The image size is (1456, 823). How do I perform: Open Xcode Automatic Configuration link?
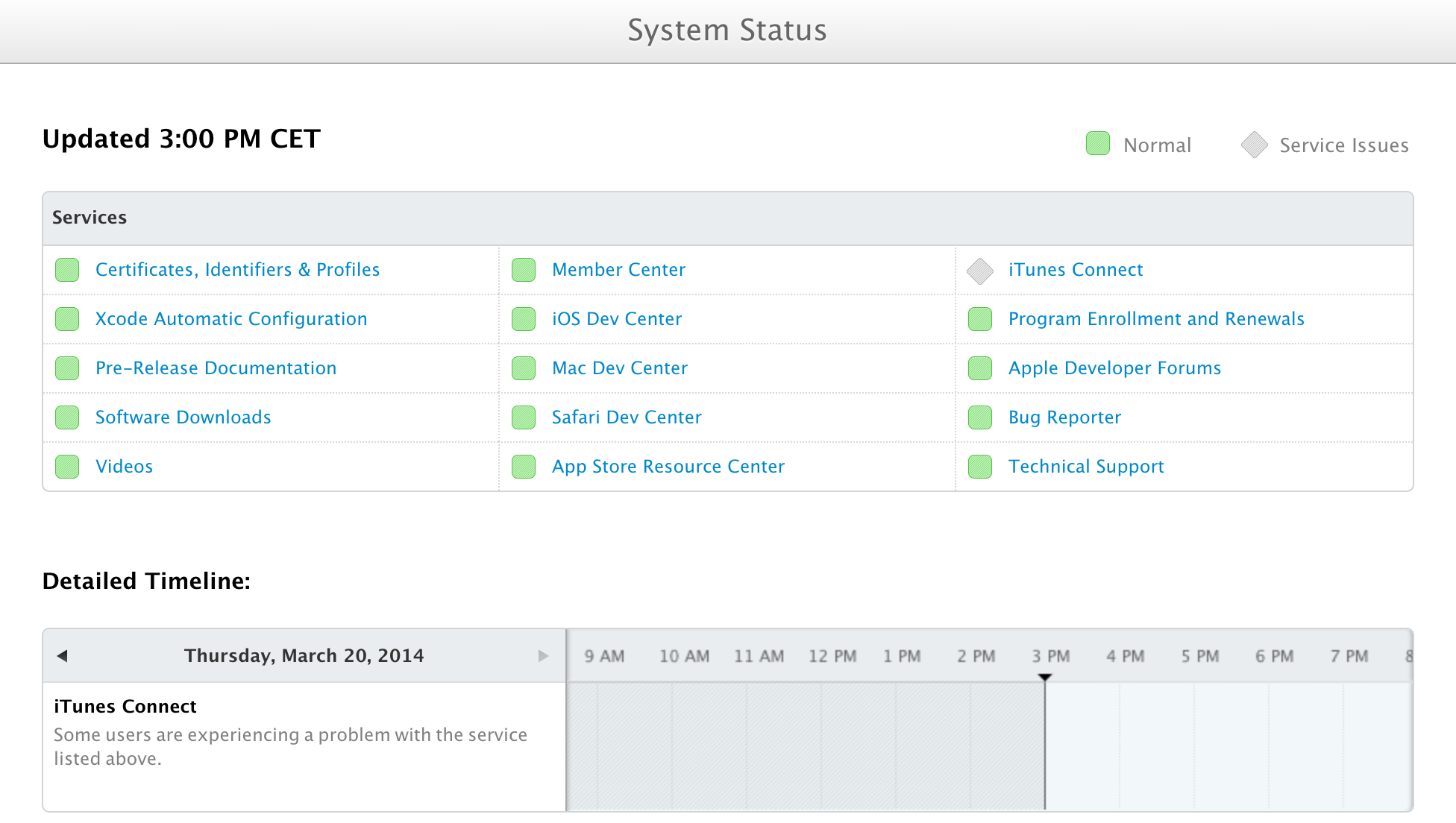tap(231, 319)
